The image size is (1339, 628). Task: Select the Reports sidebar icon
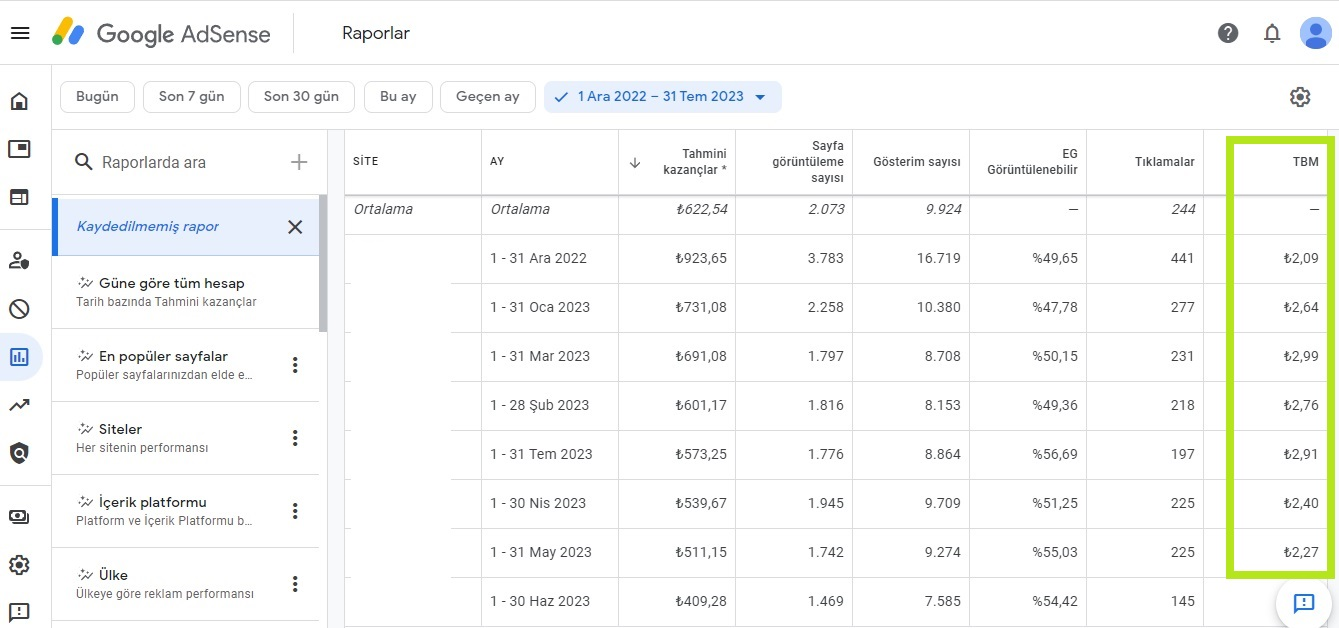click(x=19, y=357)
